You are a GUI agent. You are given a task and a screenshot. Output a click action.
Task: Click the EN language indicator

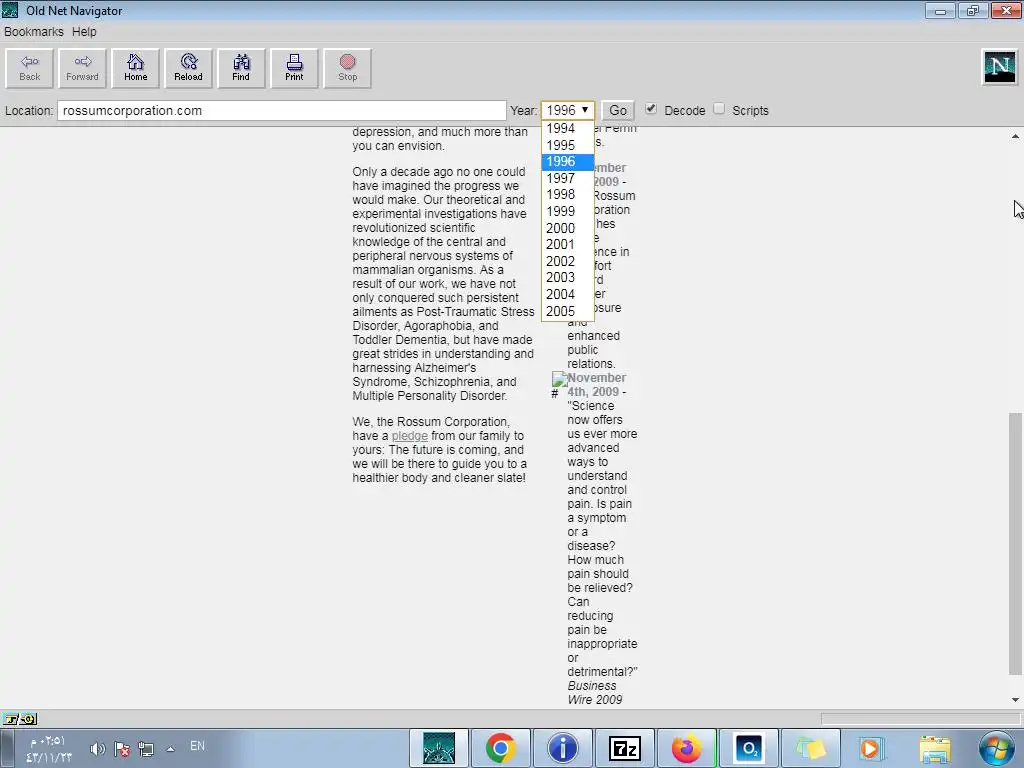[197, 746]
